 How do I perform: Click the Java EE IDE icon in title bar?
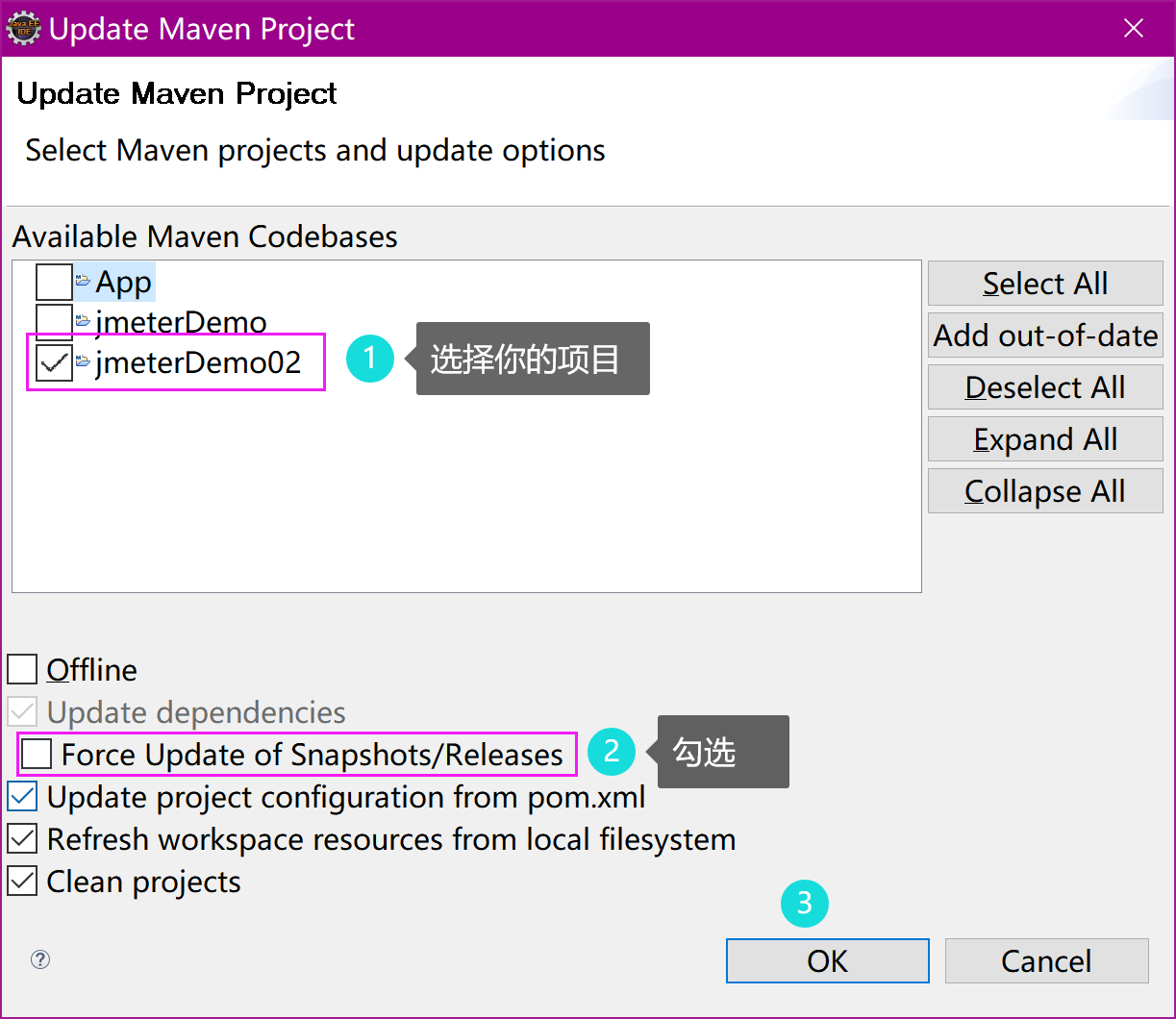tap(23, 28)
